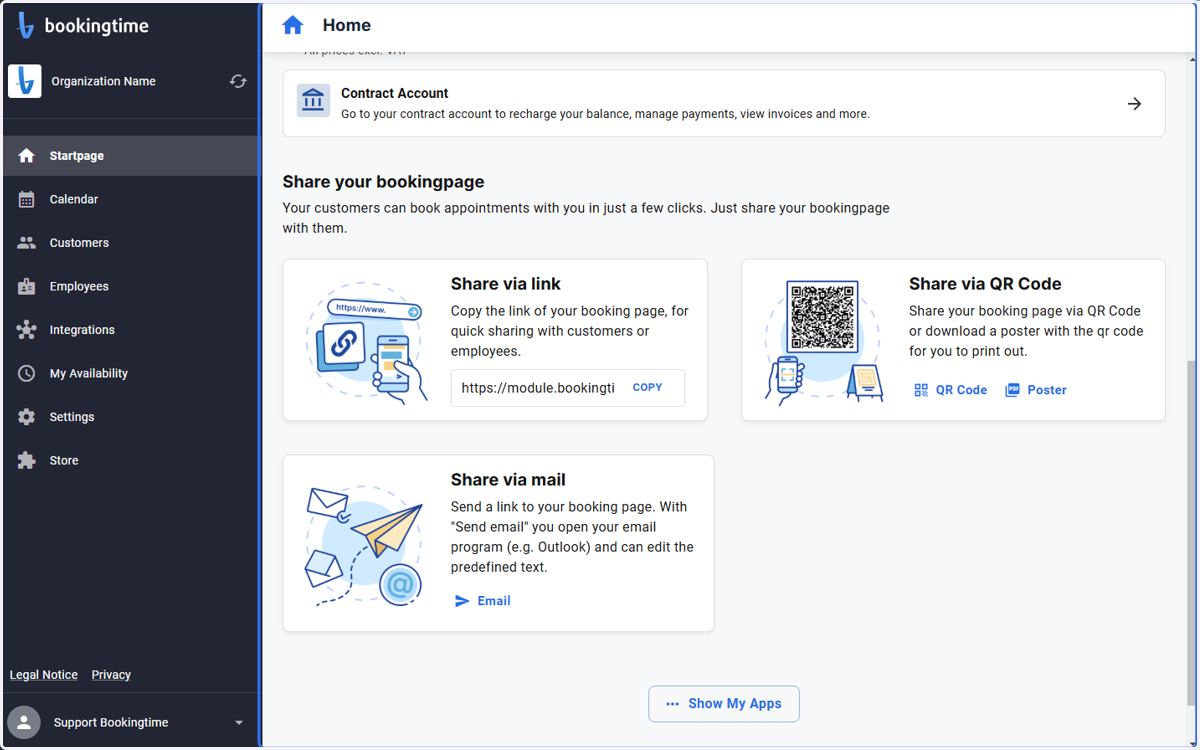Click the Poster PDF icon

(1012, 390)
